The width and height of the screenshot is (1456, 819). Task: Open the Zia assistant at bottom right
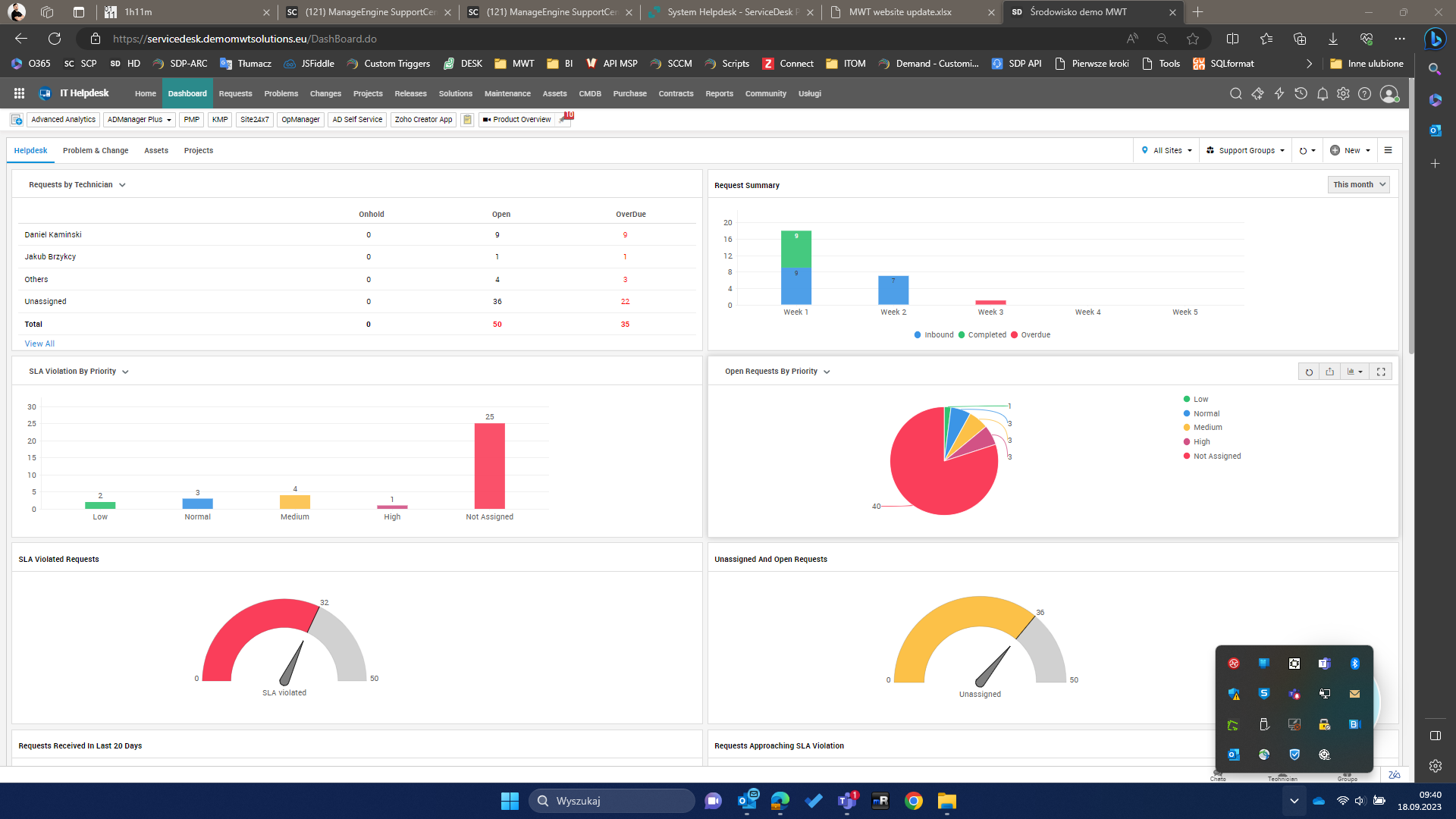(1394, 774)
